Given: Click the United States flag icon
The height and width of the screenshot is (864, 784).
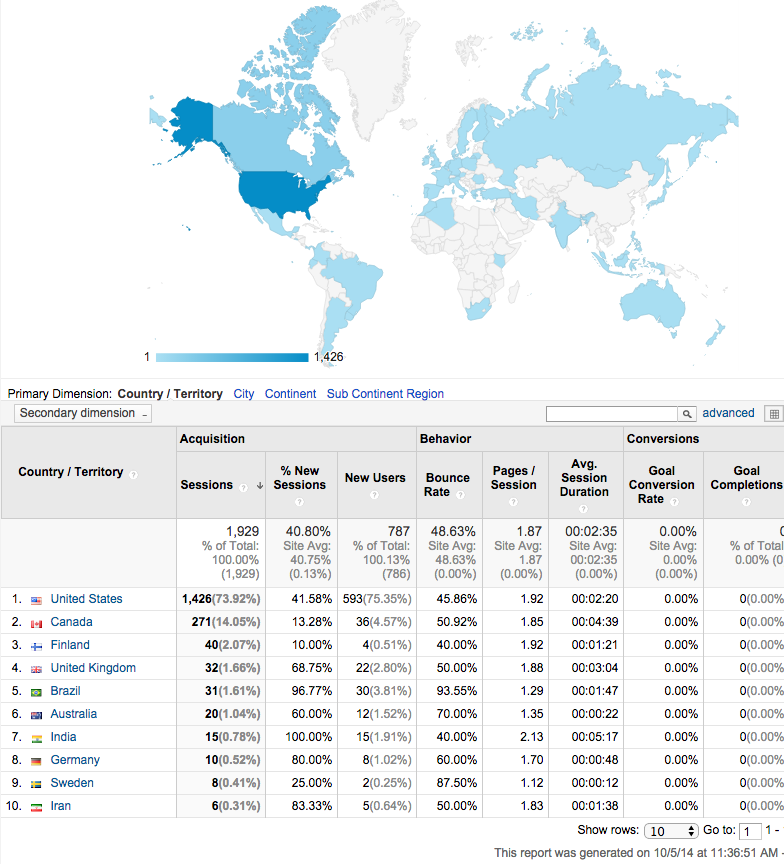Looking at the screenshot, I should pyautogui.click(x=36, y=601).
